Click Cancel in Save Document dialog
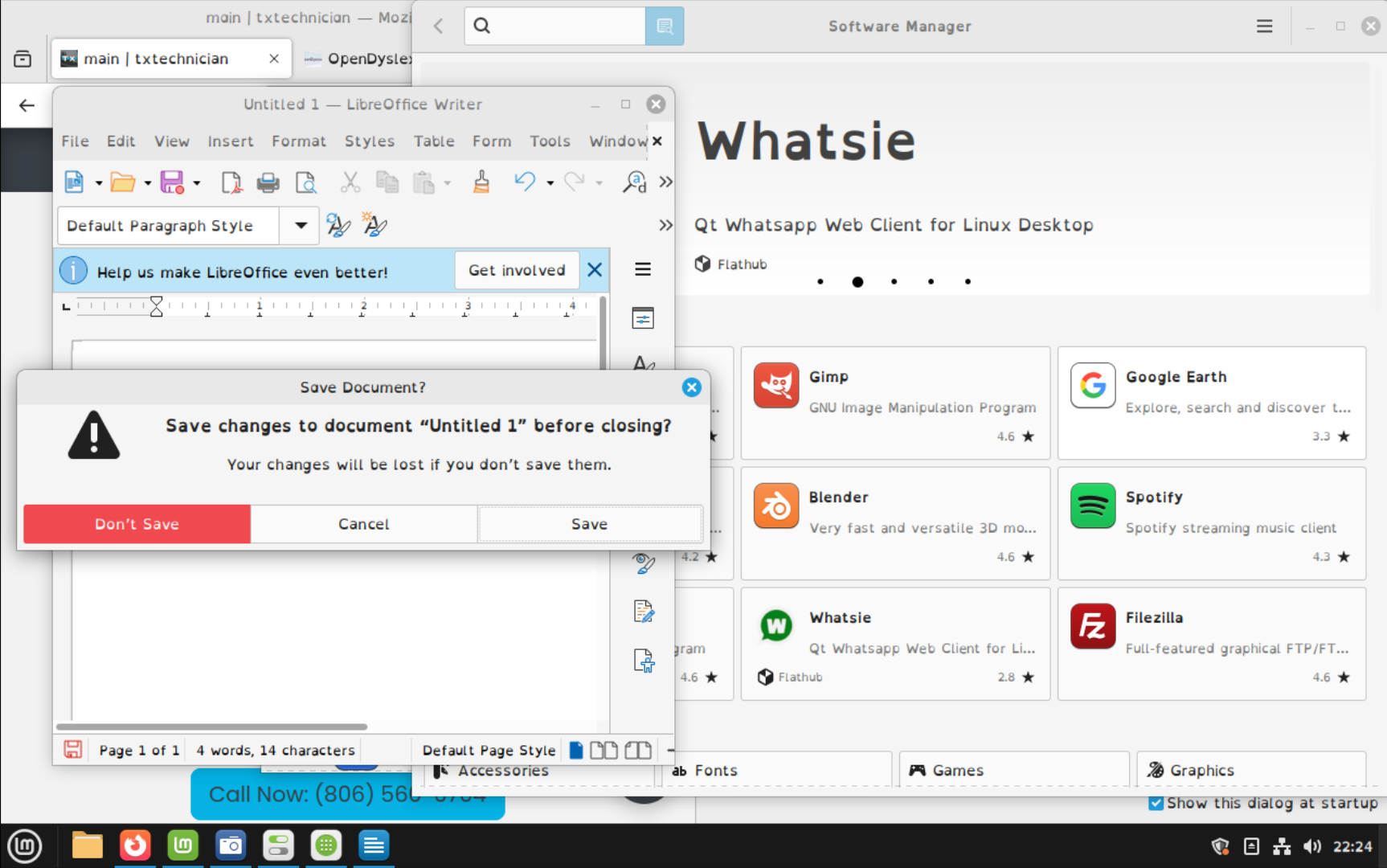Image resolution: width=1387 pixels, height=868 pixels. click(364, 524)
